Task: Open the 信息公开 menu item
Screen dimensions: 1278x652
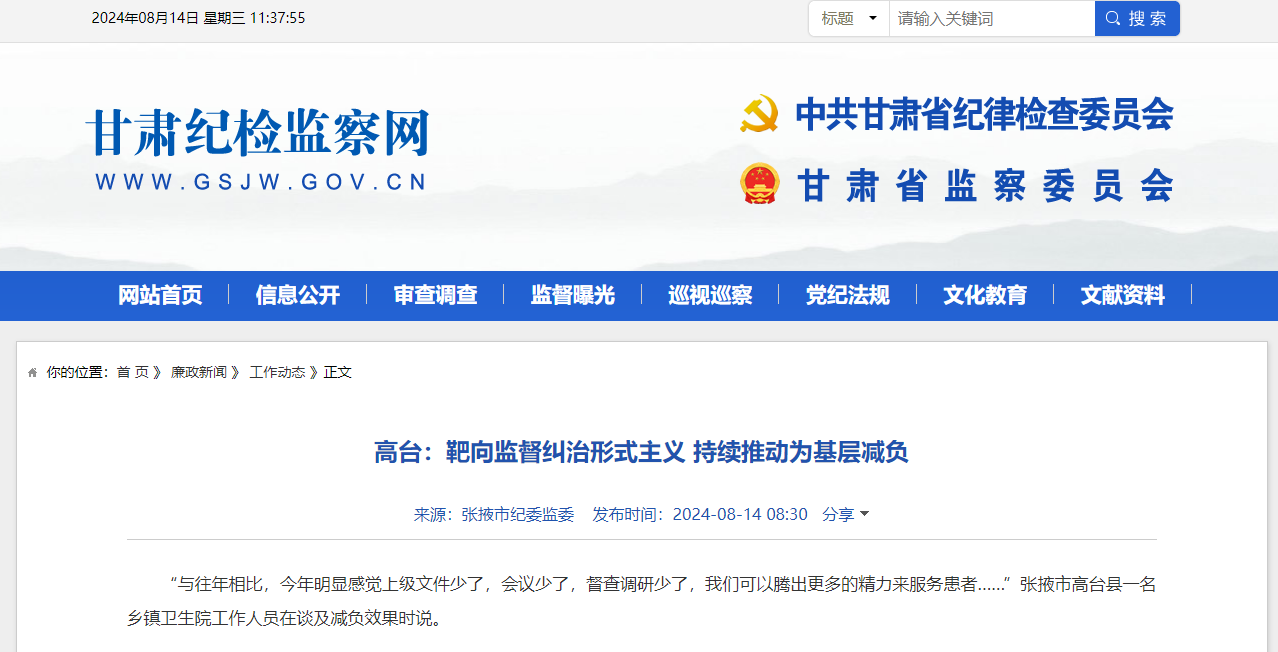Action: click(297, 295)
